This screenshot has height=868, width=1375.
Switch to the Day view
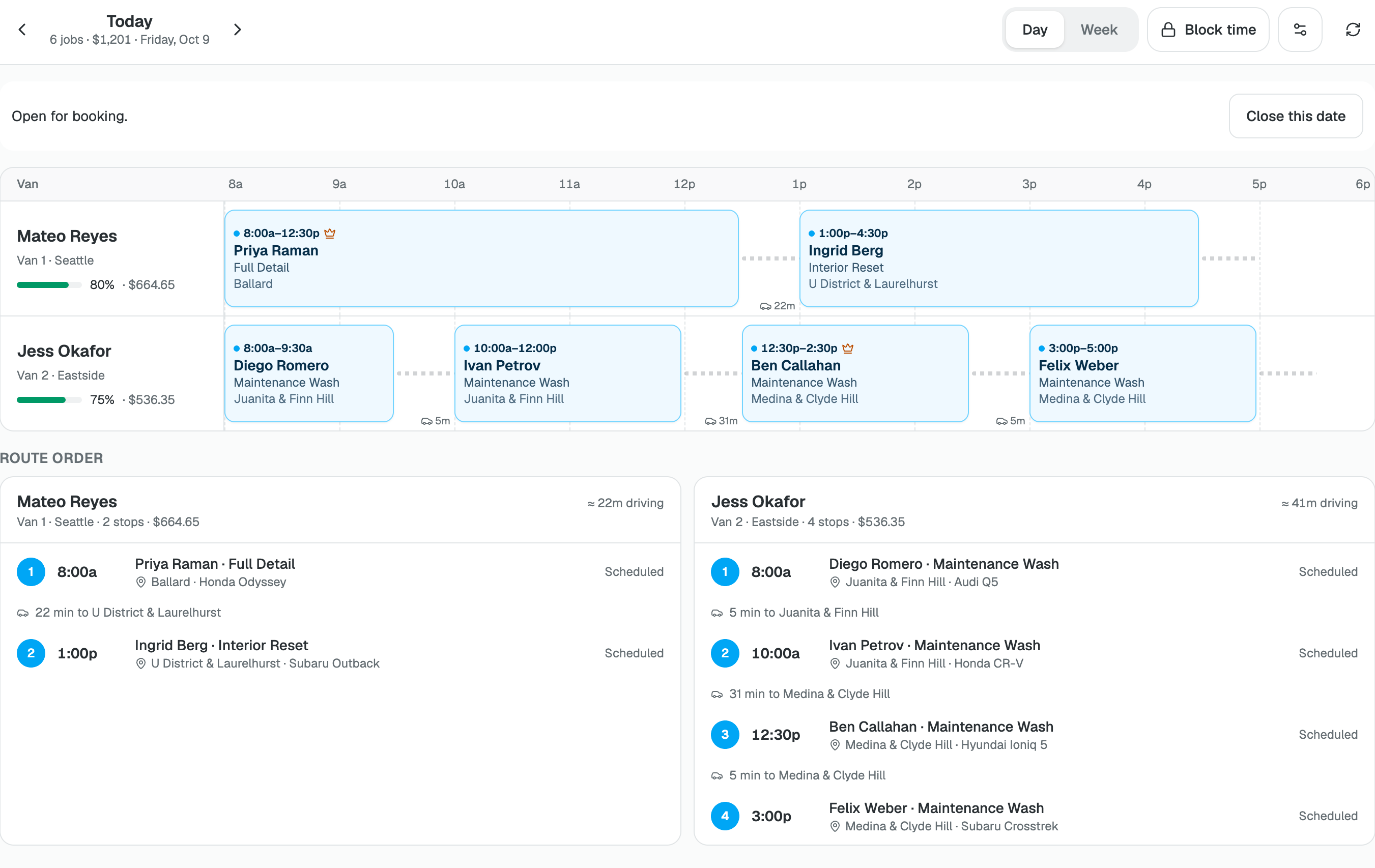click(1034, 30)
